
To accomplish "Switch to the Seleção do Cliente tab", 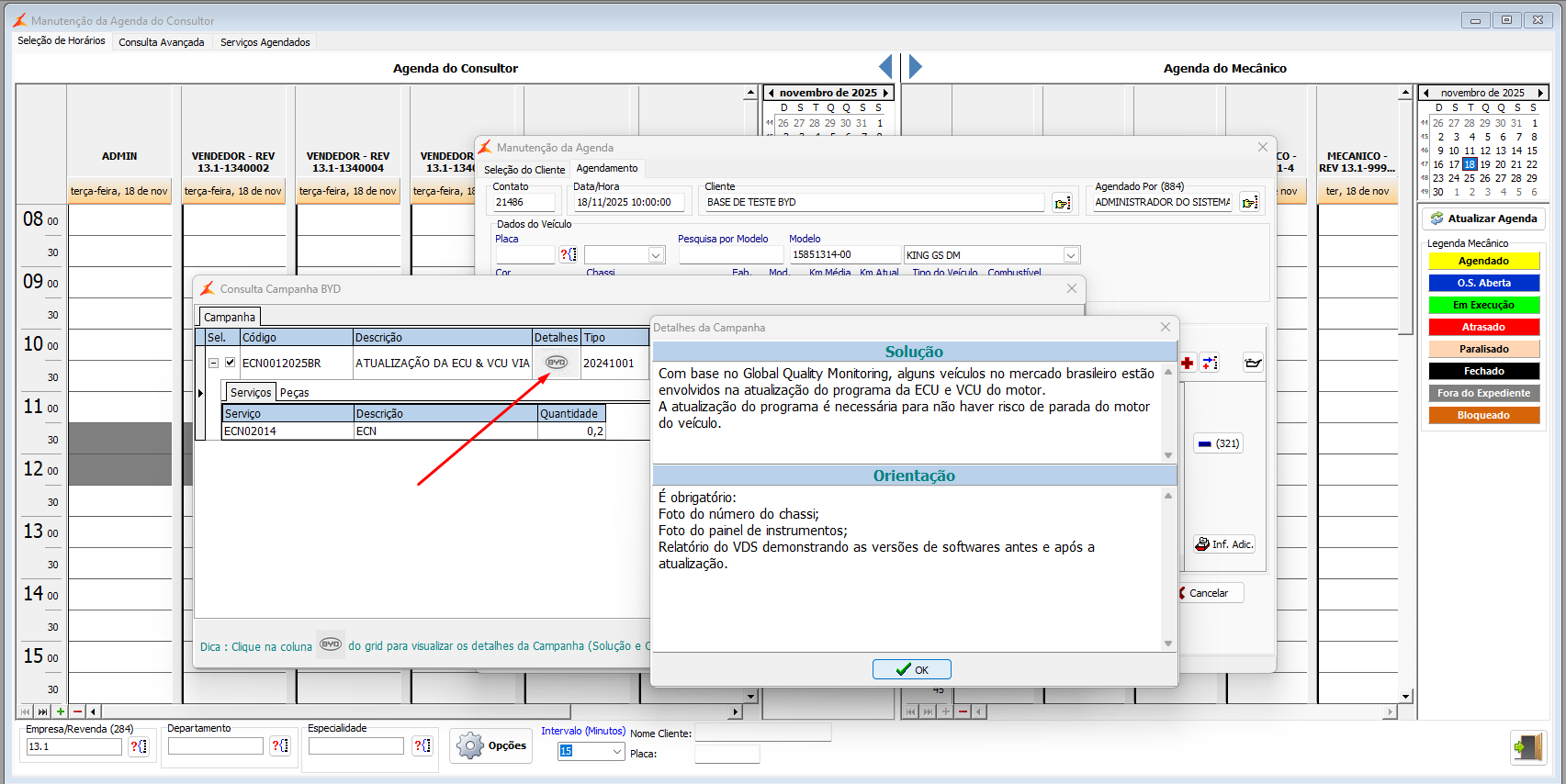I will pos(524,170).
